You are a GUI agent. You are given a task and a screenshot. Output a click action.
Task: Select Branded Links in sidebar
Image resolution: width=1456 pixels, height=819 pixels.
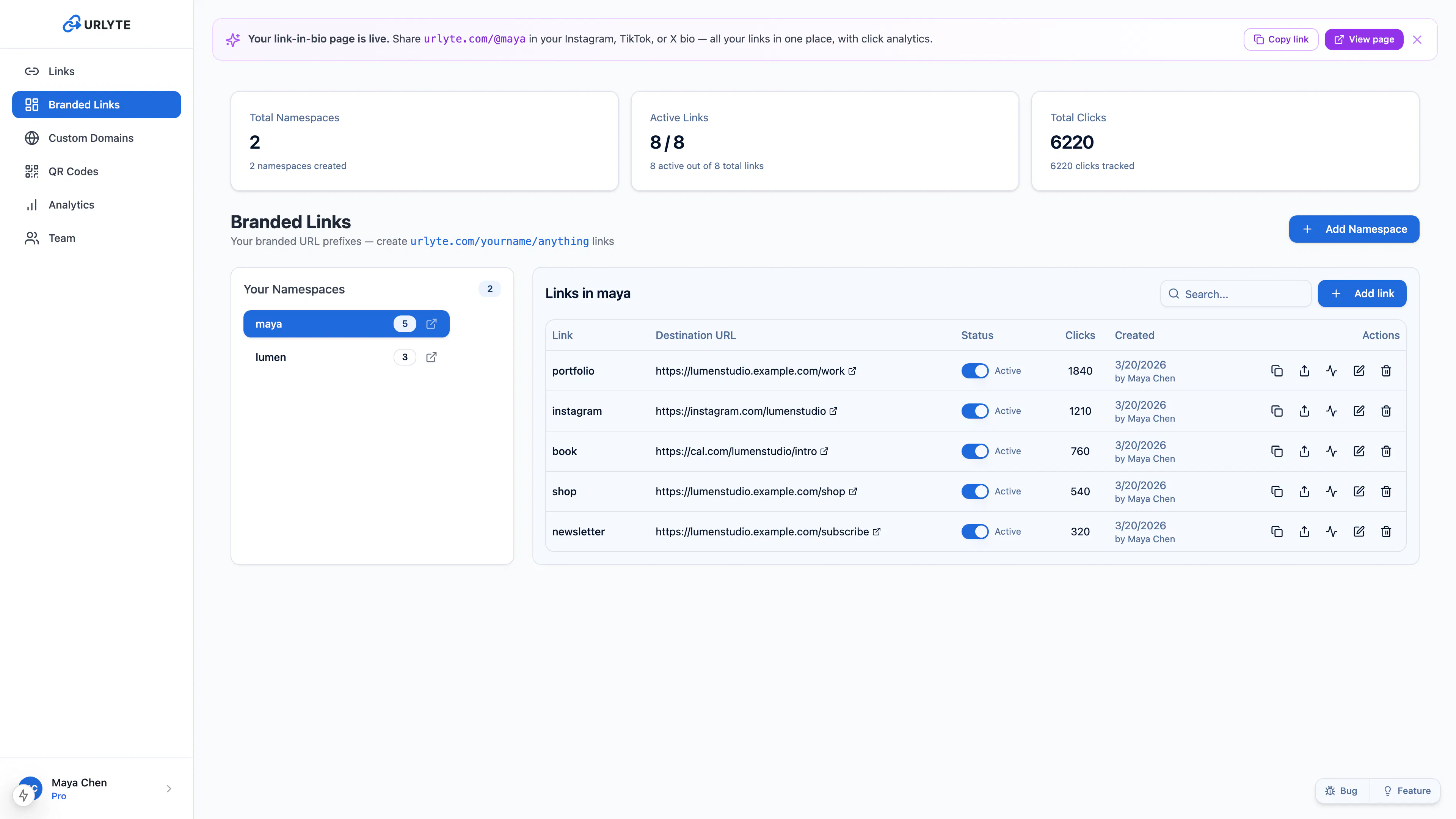coord(97,105)
